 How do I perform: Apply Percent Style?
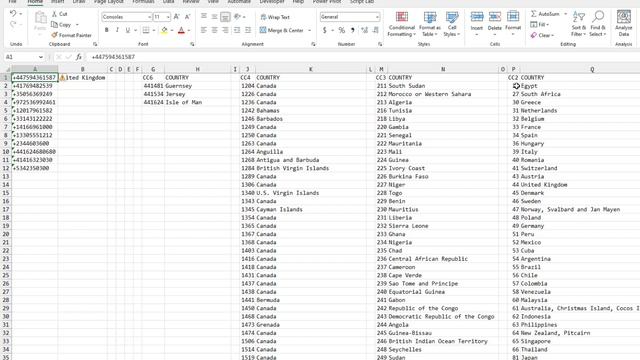click(342, 30)
